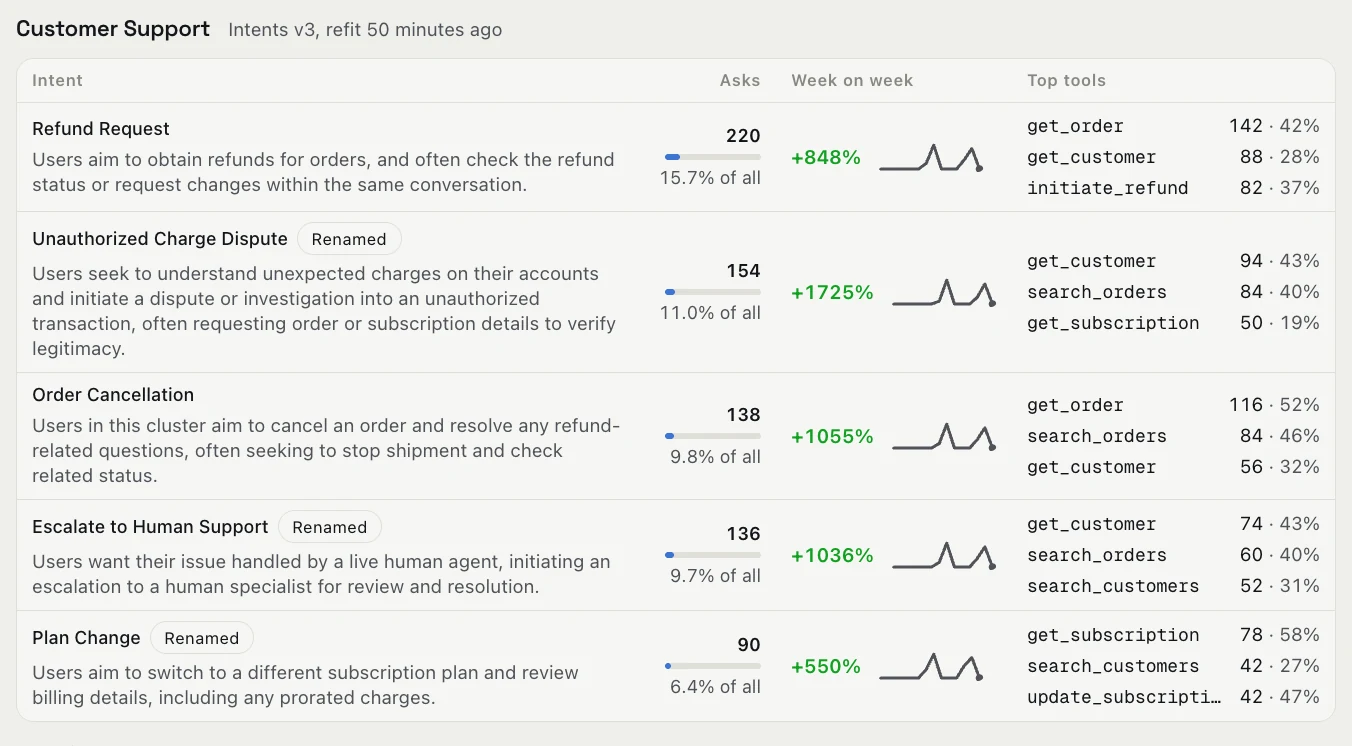The width and height of the screenshot is (1352, 746).
Task: Click the Plan Change sparkline chart
Action: [x=931, y=666]
